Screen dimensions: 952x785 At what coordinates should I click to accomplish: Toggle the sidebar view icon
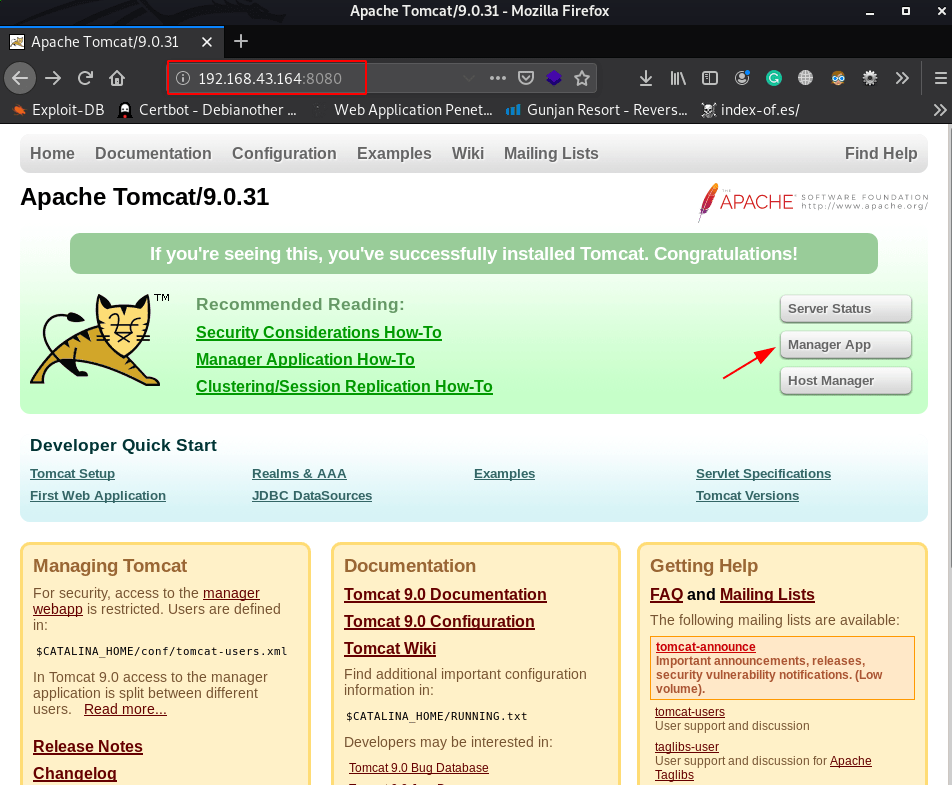click(x=710, y=78)
